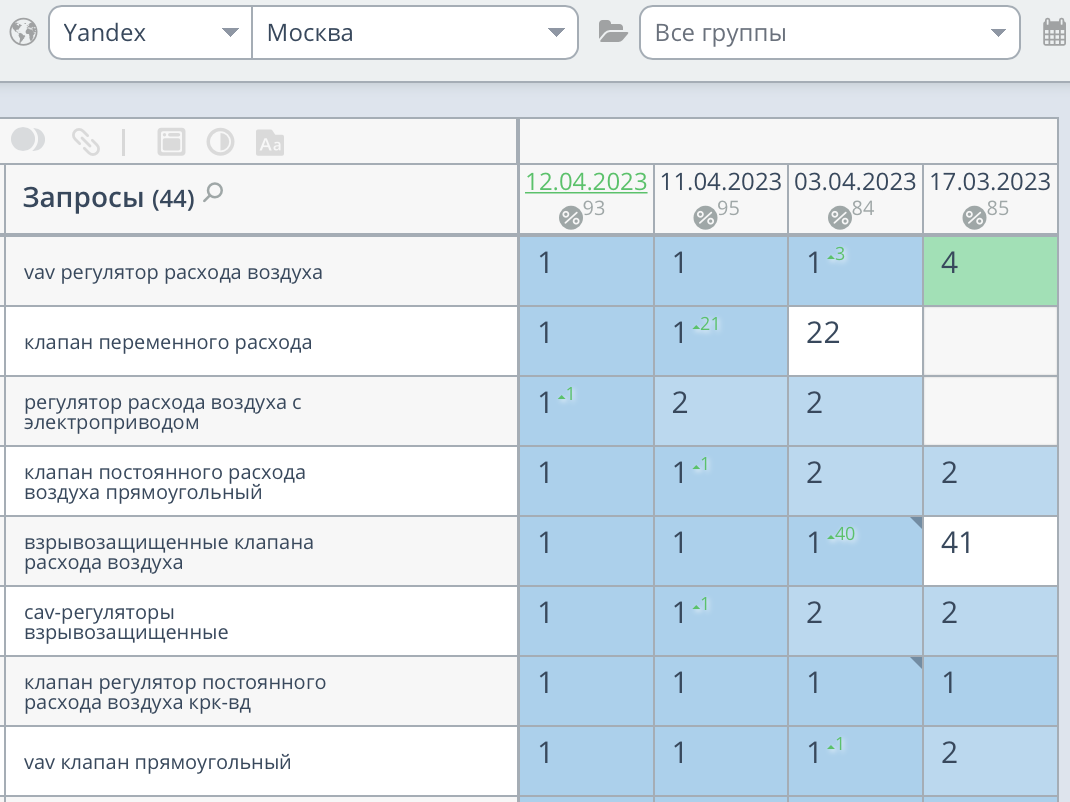Click the cell showing position 41
Screen dimensions: 1070x802
(x=990, y=551)
